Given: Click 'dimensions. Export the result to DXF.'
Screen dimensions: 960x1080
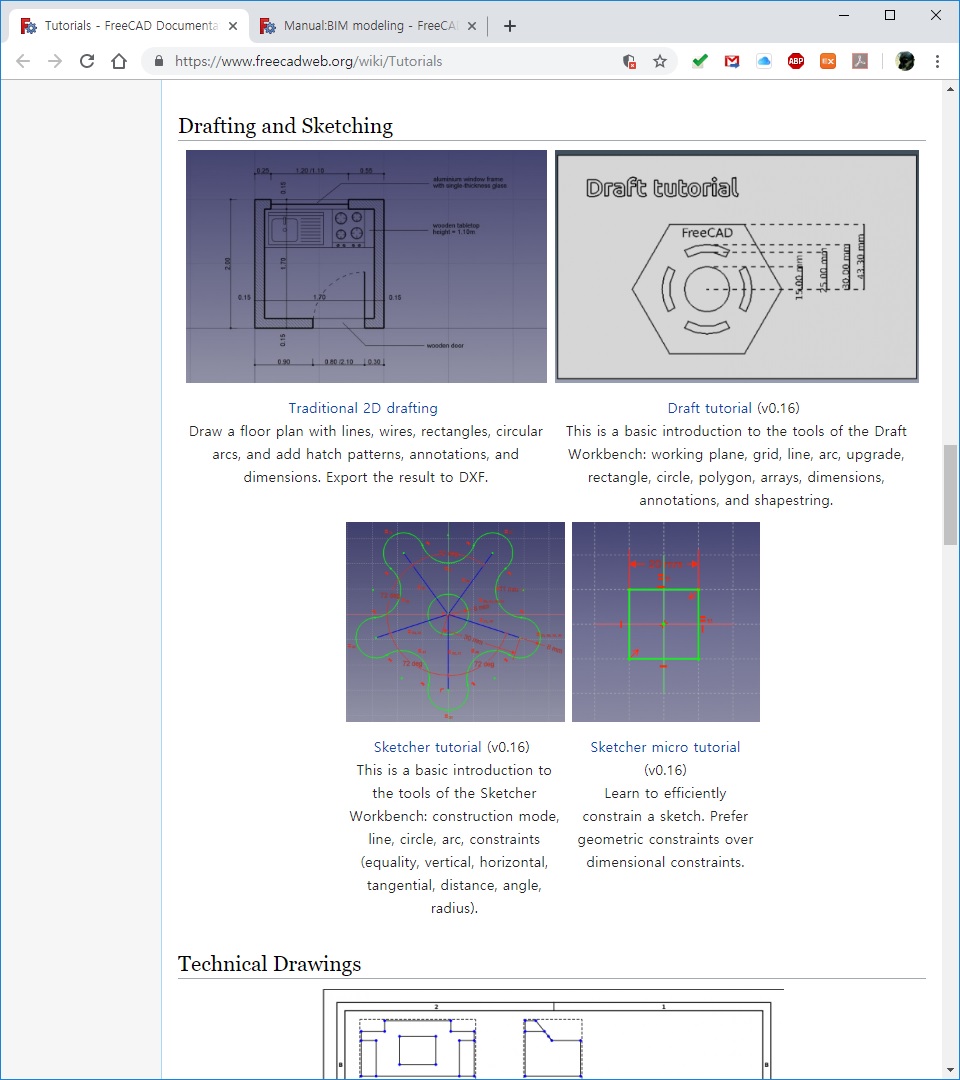Looking at the screenshot, I should [366, 477].
